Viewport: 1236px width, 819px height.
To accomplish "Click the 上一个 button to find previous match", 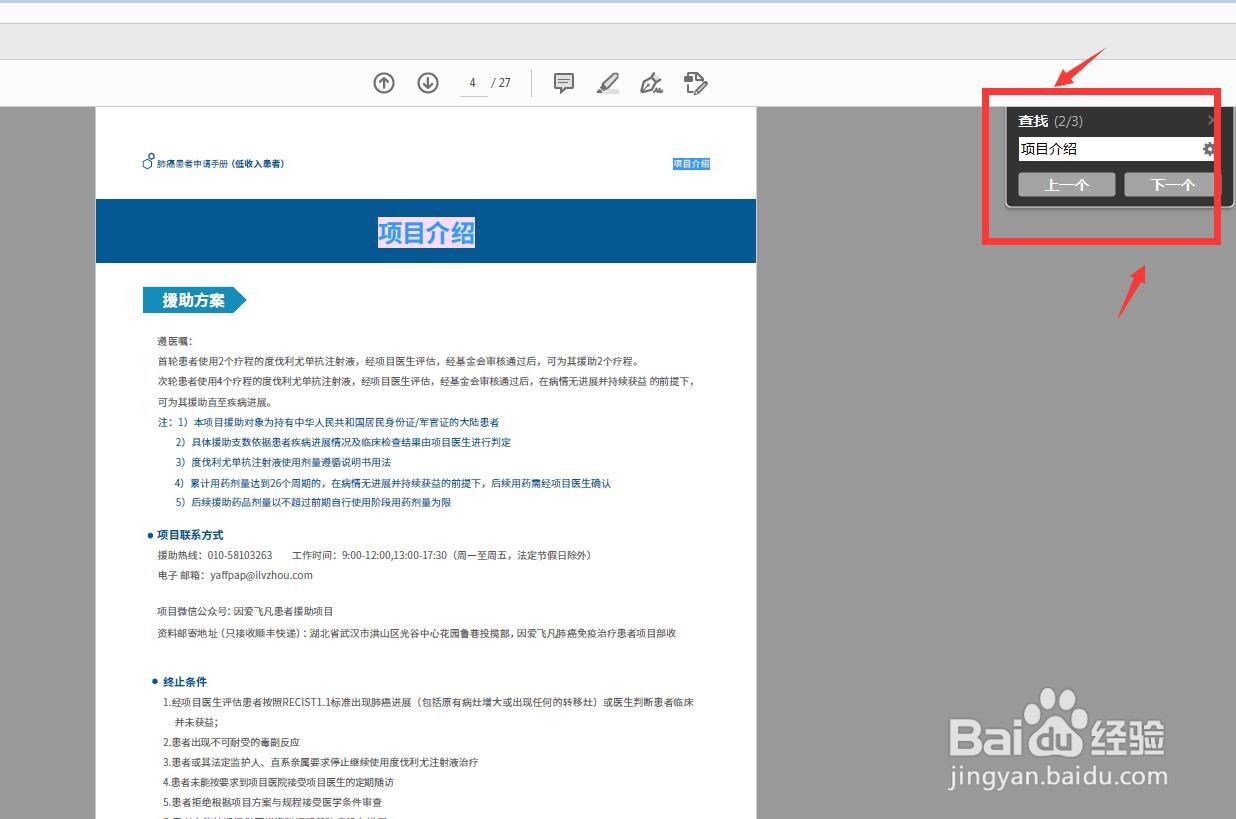I will tap(1066, 184).
